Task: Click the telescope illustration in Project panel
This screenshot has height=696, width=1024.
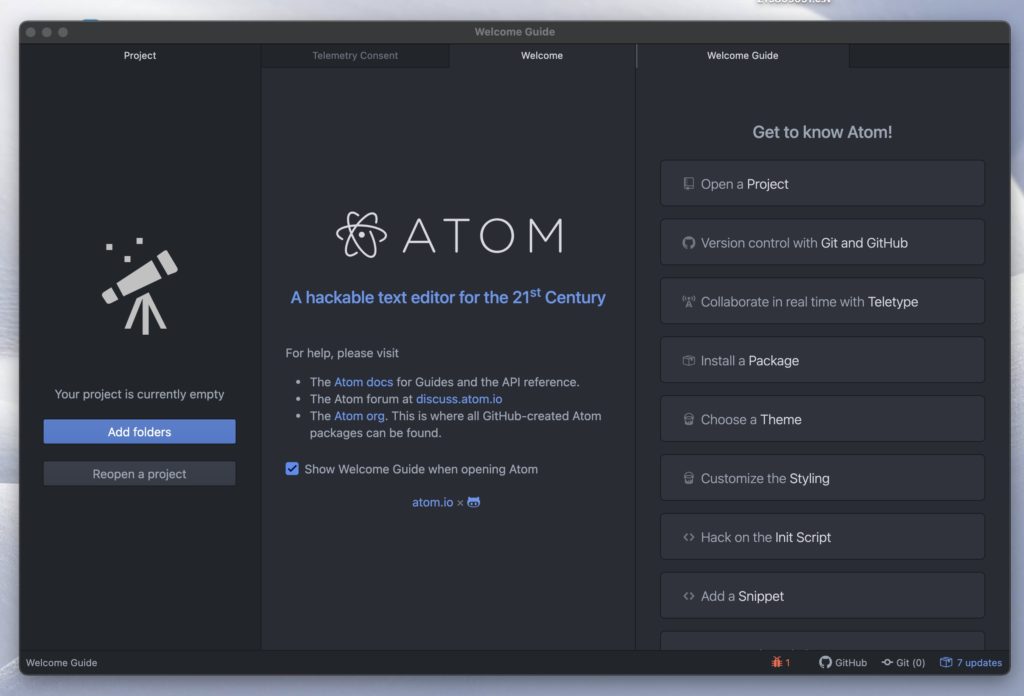Action: click(140, 286)
